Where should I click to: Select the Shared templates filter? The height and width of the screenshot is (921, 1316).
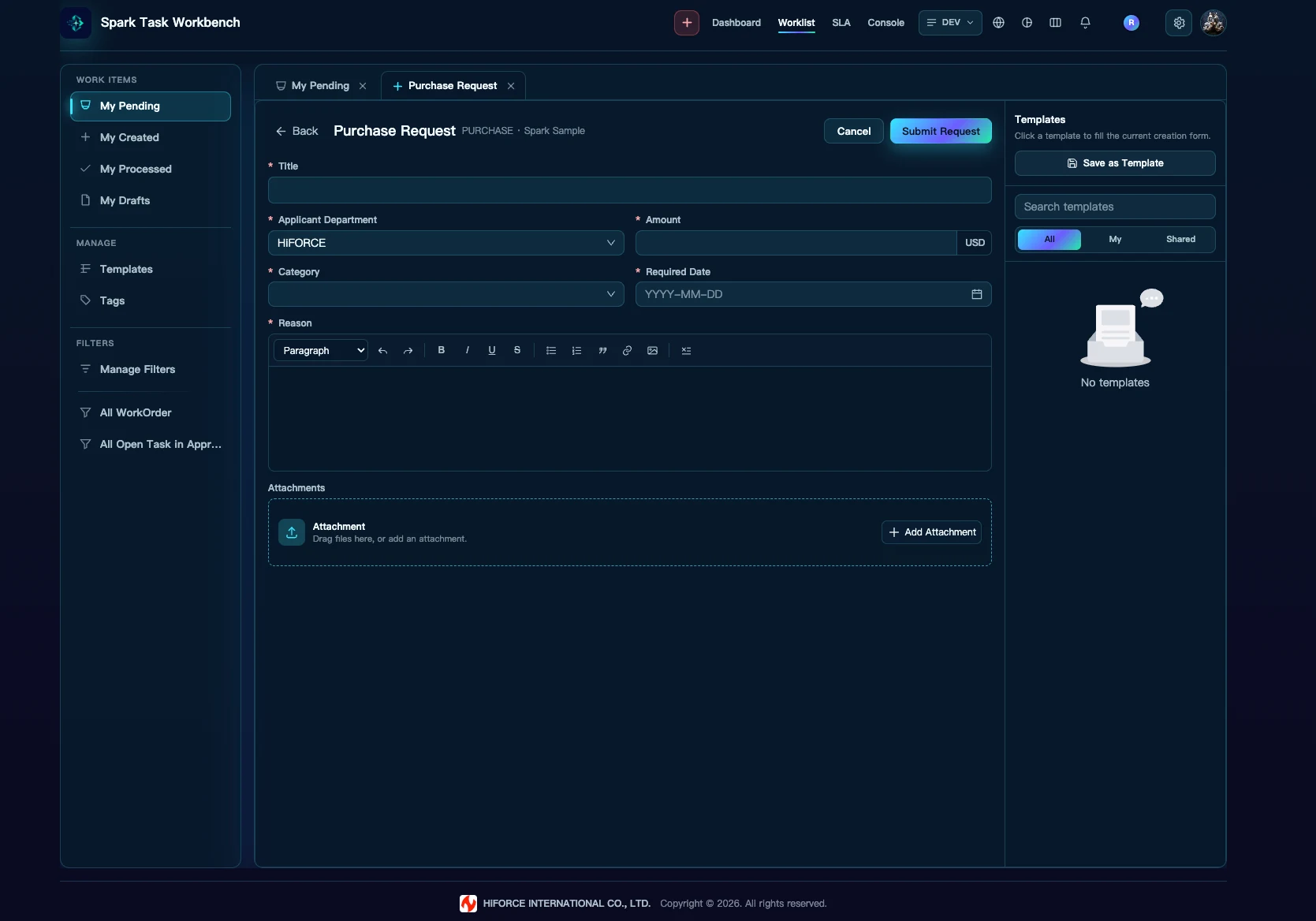click(1180, 240)
